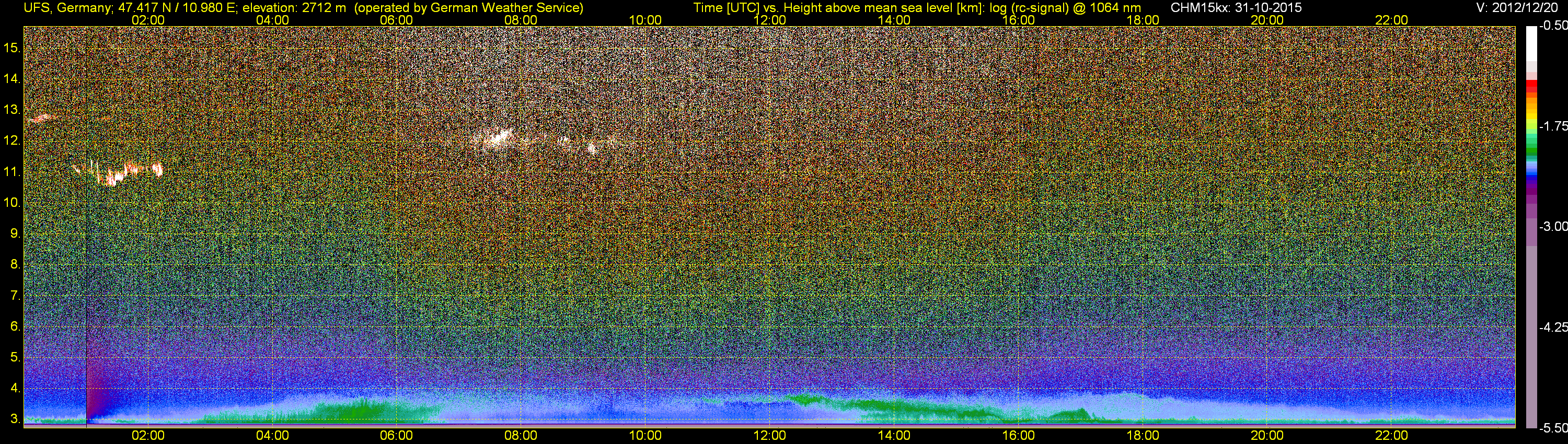Click the 22:00 label on the top time axis
This screenshot has width=1568, height=444.
click(x=1391, y=20)
